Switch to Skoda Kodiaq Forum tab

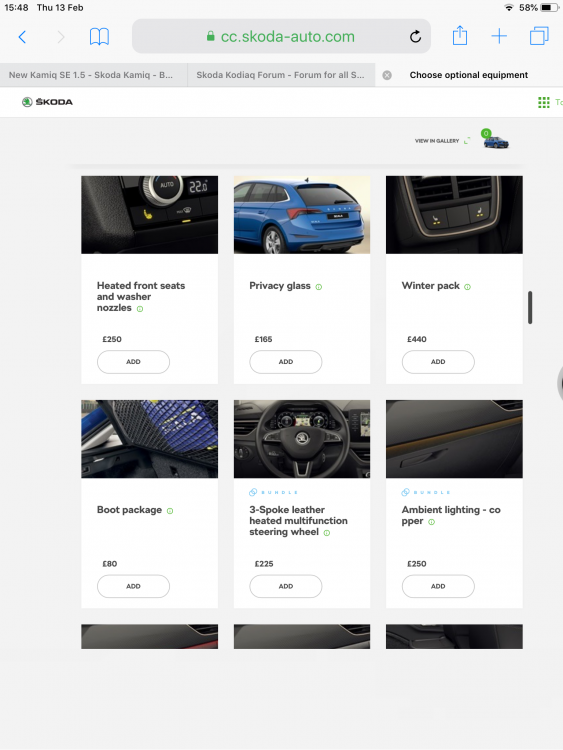tap(281, 75)
